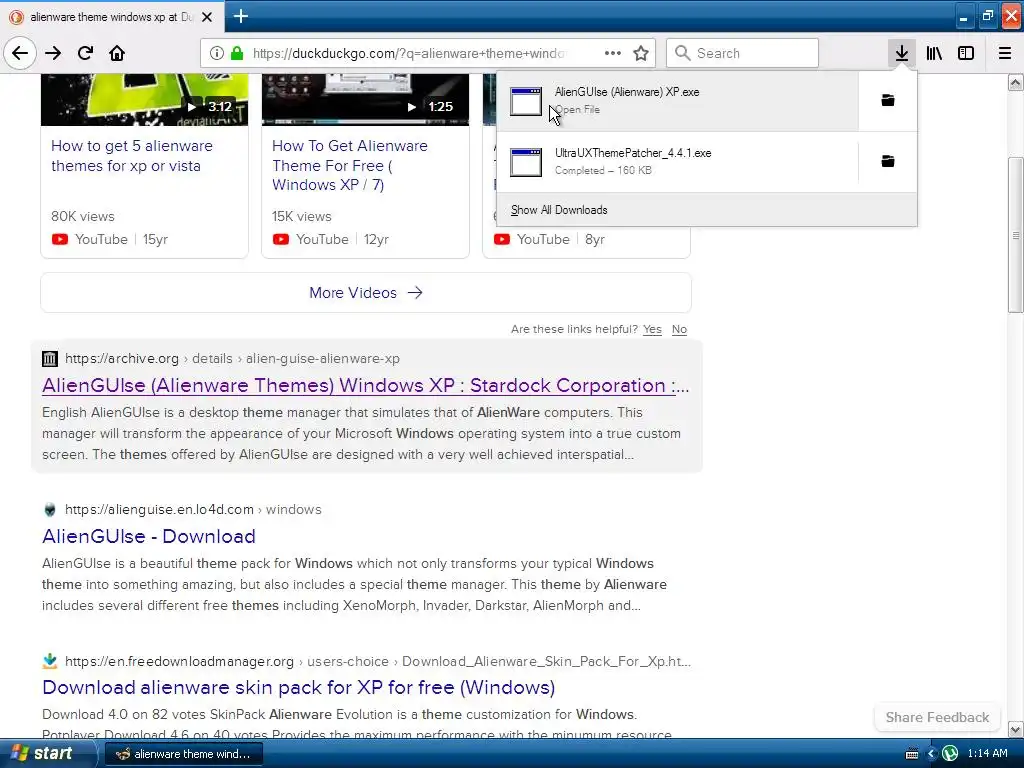Image resolution: width=1024 pixels, height=768 pixels.
Task: Click YouTube icon under the 8yr video
Action: [x=502, y=239]
